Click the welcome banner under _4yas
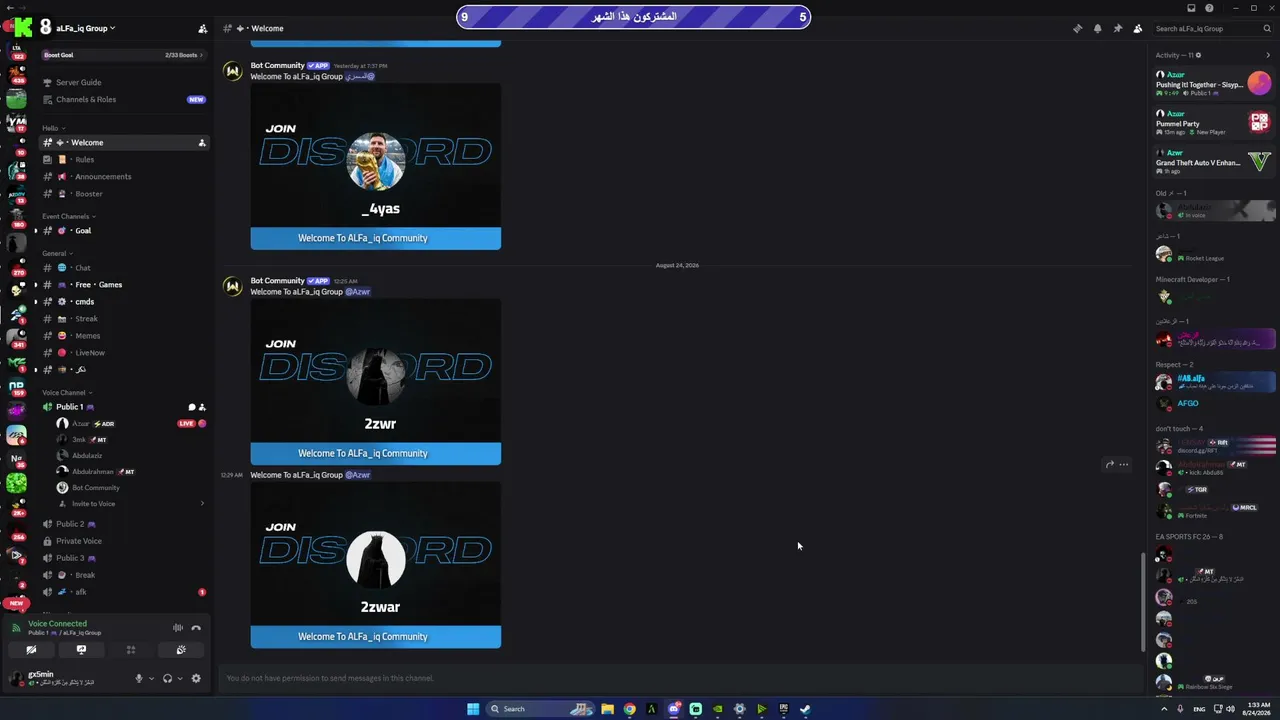The width and height of the screenshot is (1280, 720). point(376,238)
